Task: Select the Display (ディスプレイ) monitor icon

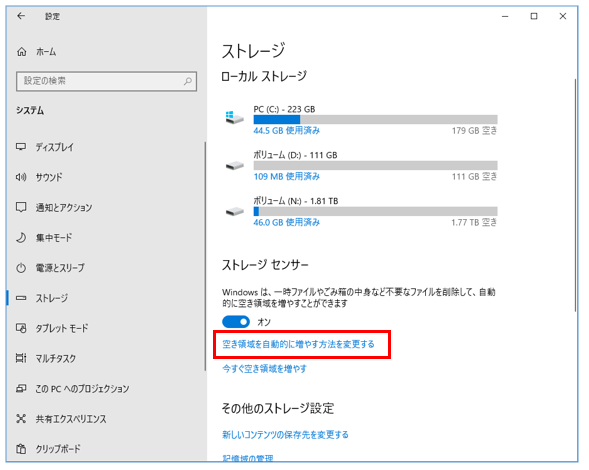Action: pyautogui.click(x=21, y=147)
